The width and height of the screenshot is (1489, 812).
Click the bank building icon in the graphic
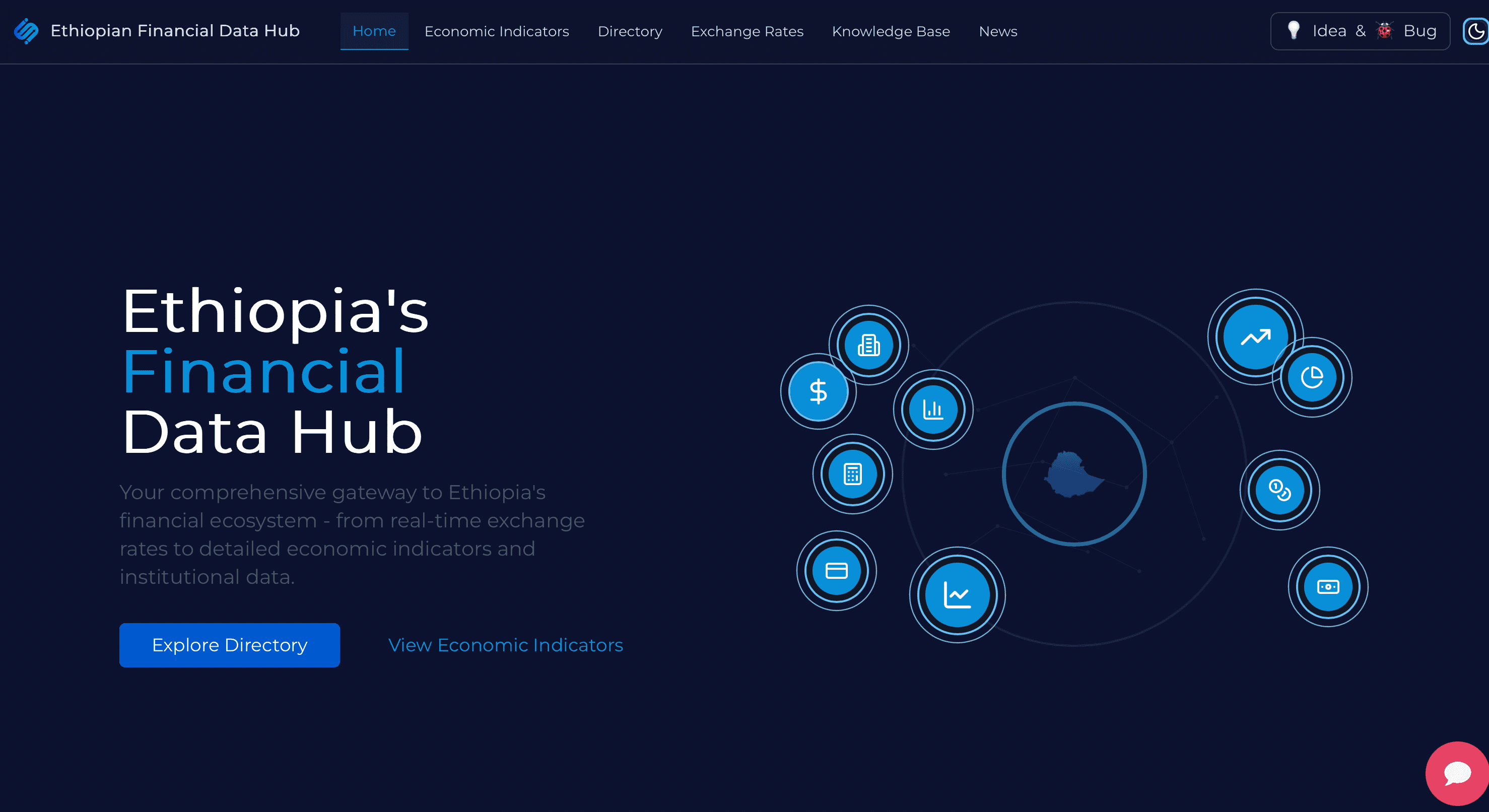click(869, 345)
